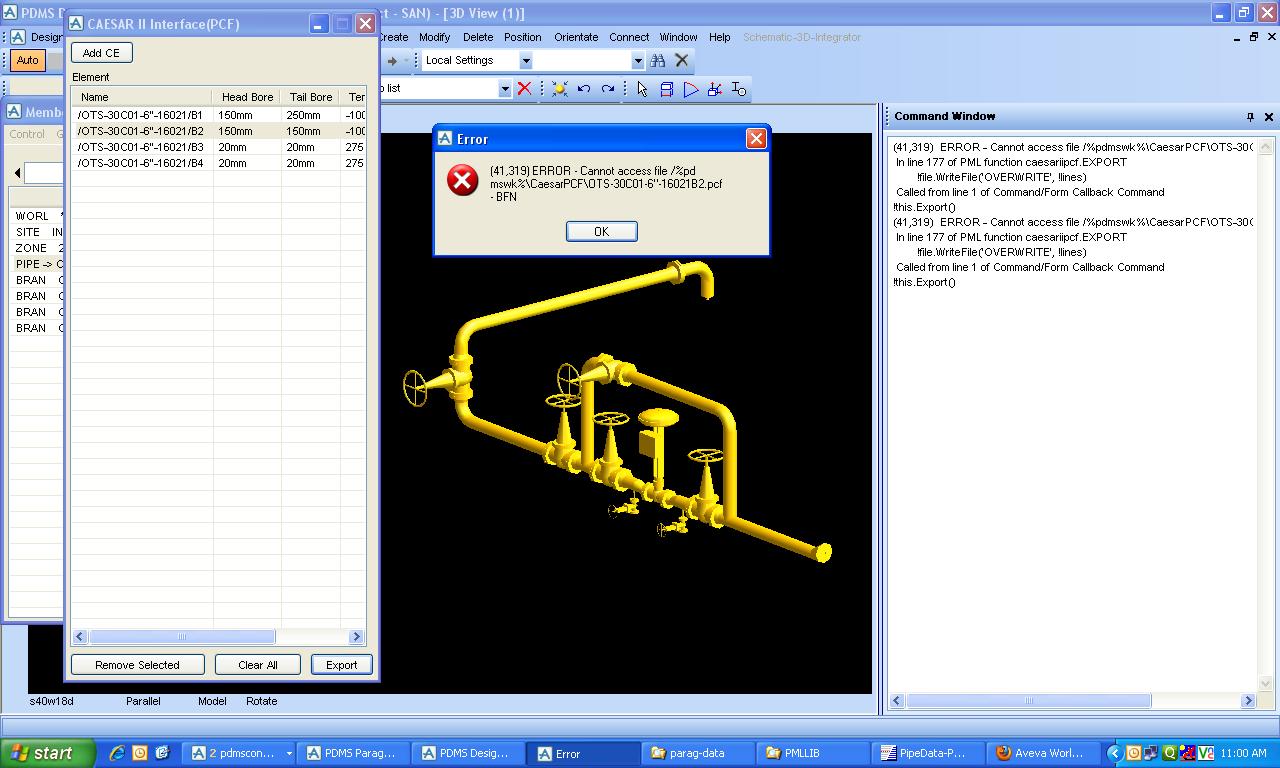1280x768 pixels.
Task: Click the black X icon beside the binoculars
Action: pyautogui.click(x=682, y=60)
